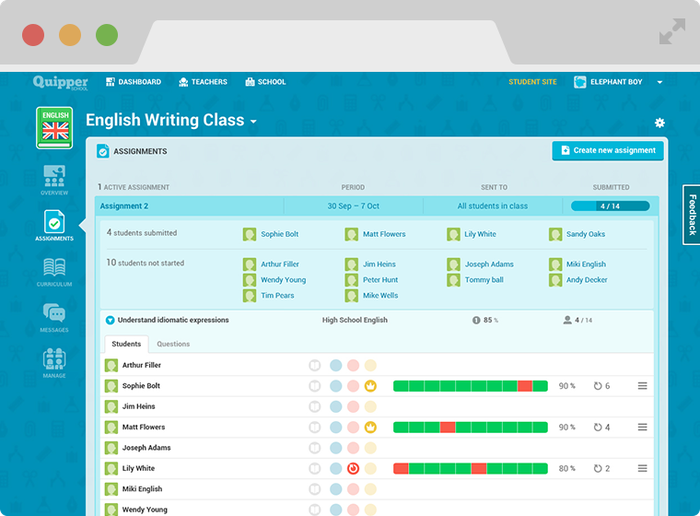Viewport: 700px width, 516px height.
Task: Click the class settings gear icon
Action: point(659,123)
